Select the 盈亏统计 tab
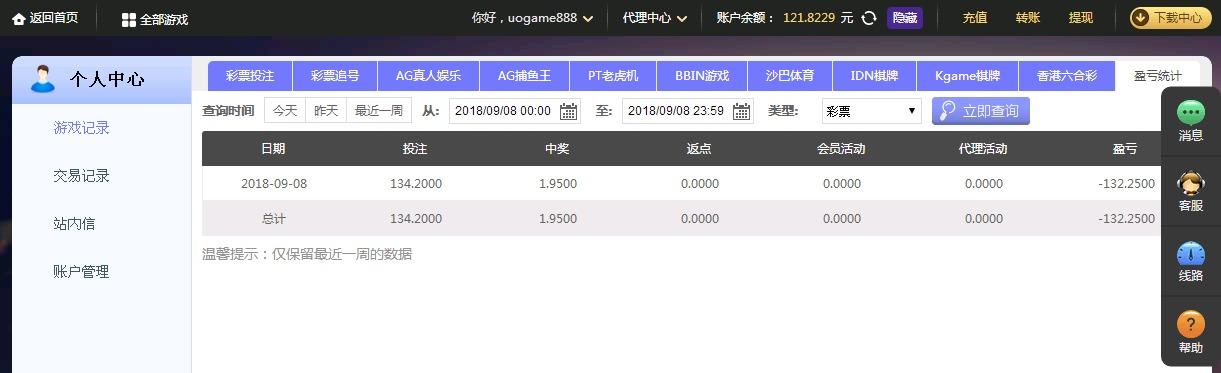Viewport: 1221px width, 373px height. [x=1158, y=76]
